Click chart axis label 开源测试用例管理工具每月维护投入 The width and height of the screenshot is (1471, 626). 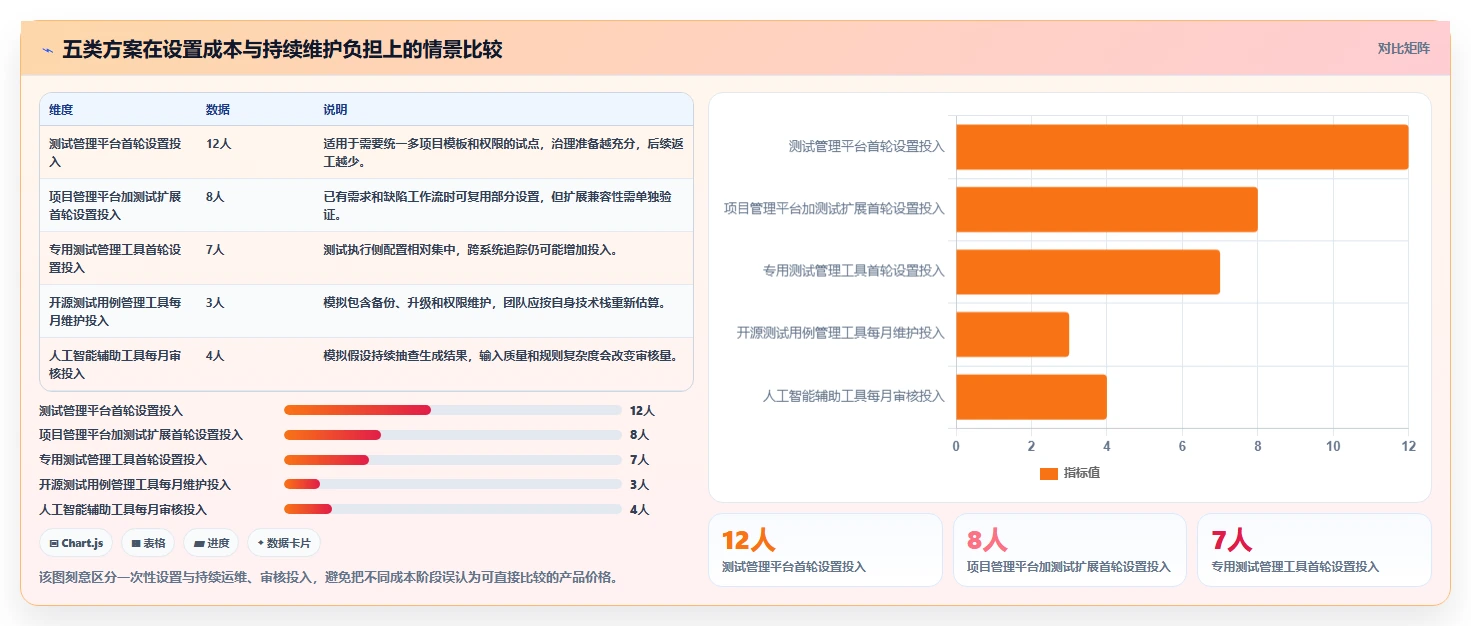(x=840, y=334)
